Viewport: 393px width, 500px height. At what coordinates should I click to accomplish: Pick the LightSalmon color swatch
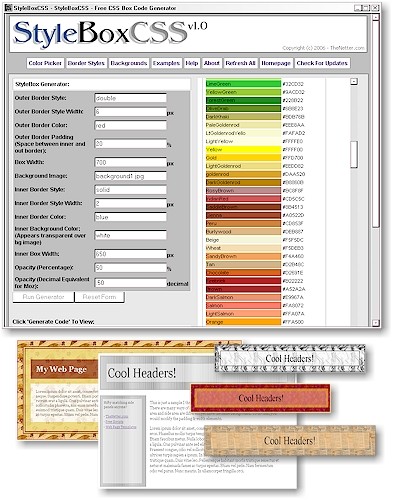click(243, 314)
